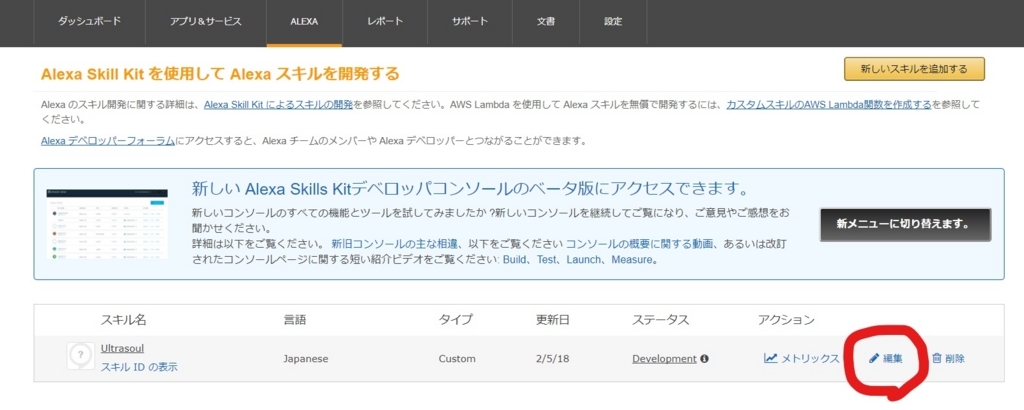Open the レポート tab

click(x=385, y=22)
